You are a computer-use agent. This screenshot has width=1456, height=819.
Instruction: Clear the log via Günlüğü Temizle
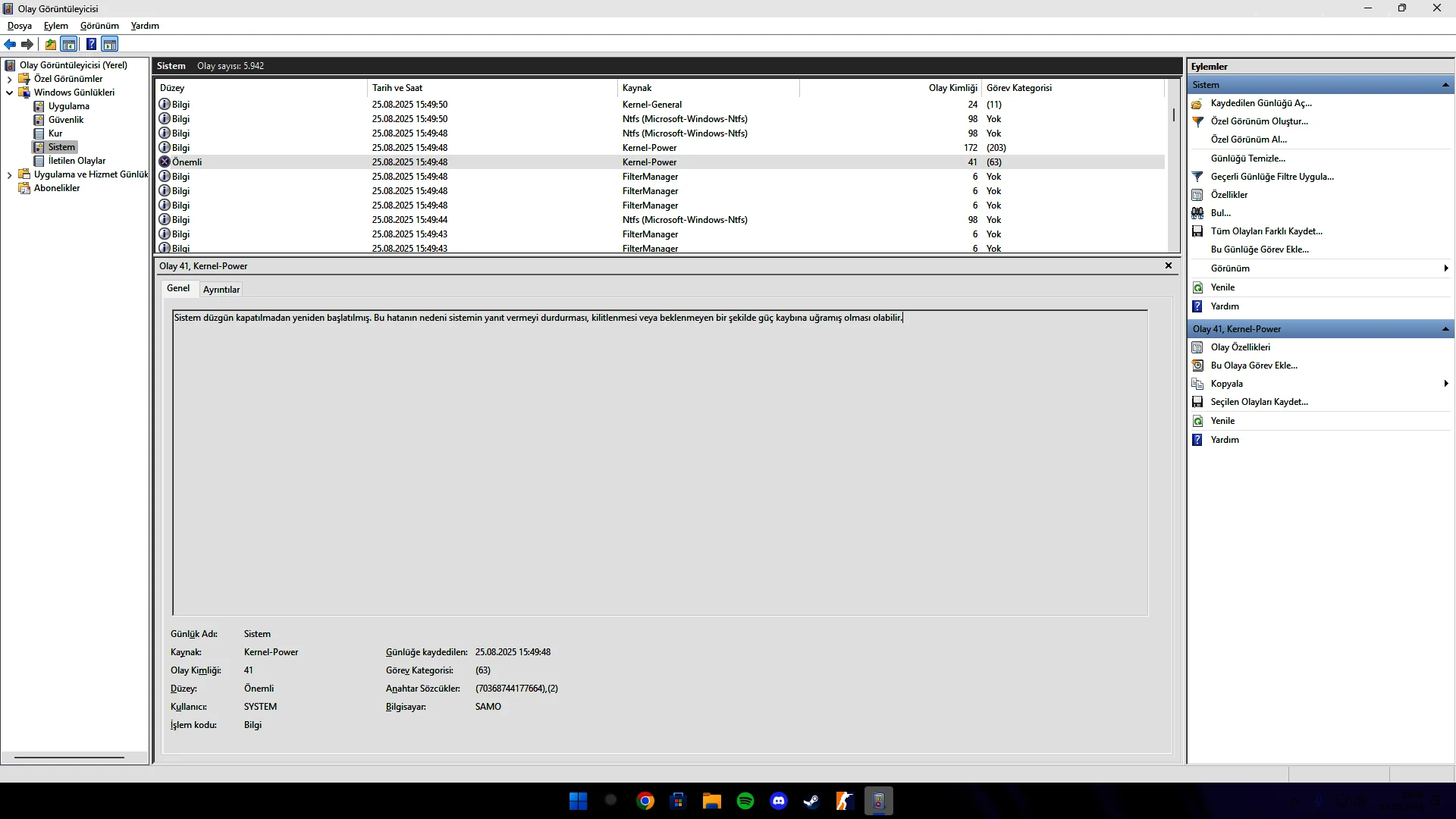pos(1247,158)
